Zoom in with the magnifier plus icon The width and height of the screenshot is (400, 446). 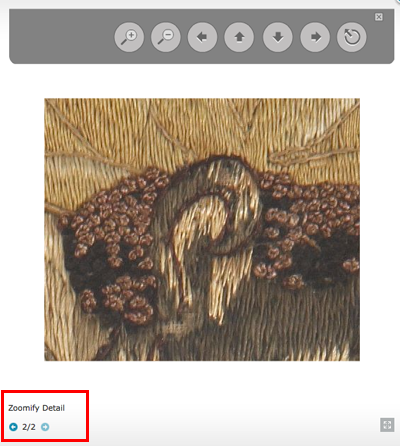tap(129, 37)
